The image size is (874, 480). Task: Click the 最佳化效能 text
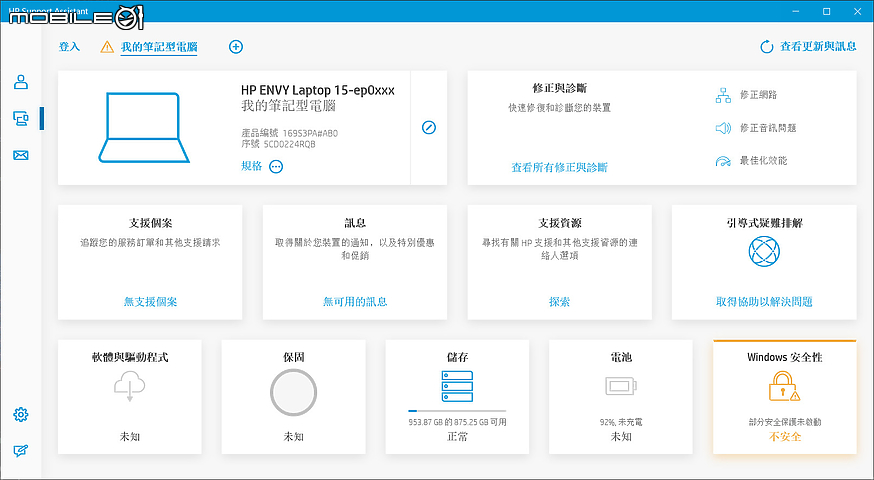(763, 161)
